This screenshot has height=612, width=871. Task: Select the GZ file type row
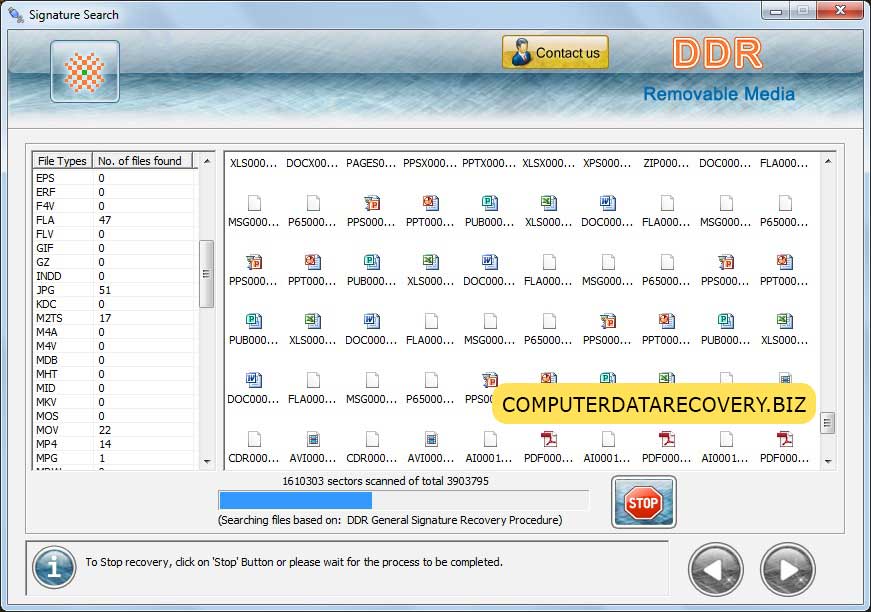pos(114,262)
